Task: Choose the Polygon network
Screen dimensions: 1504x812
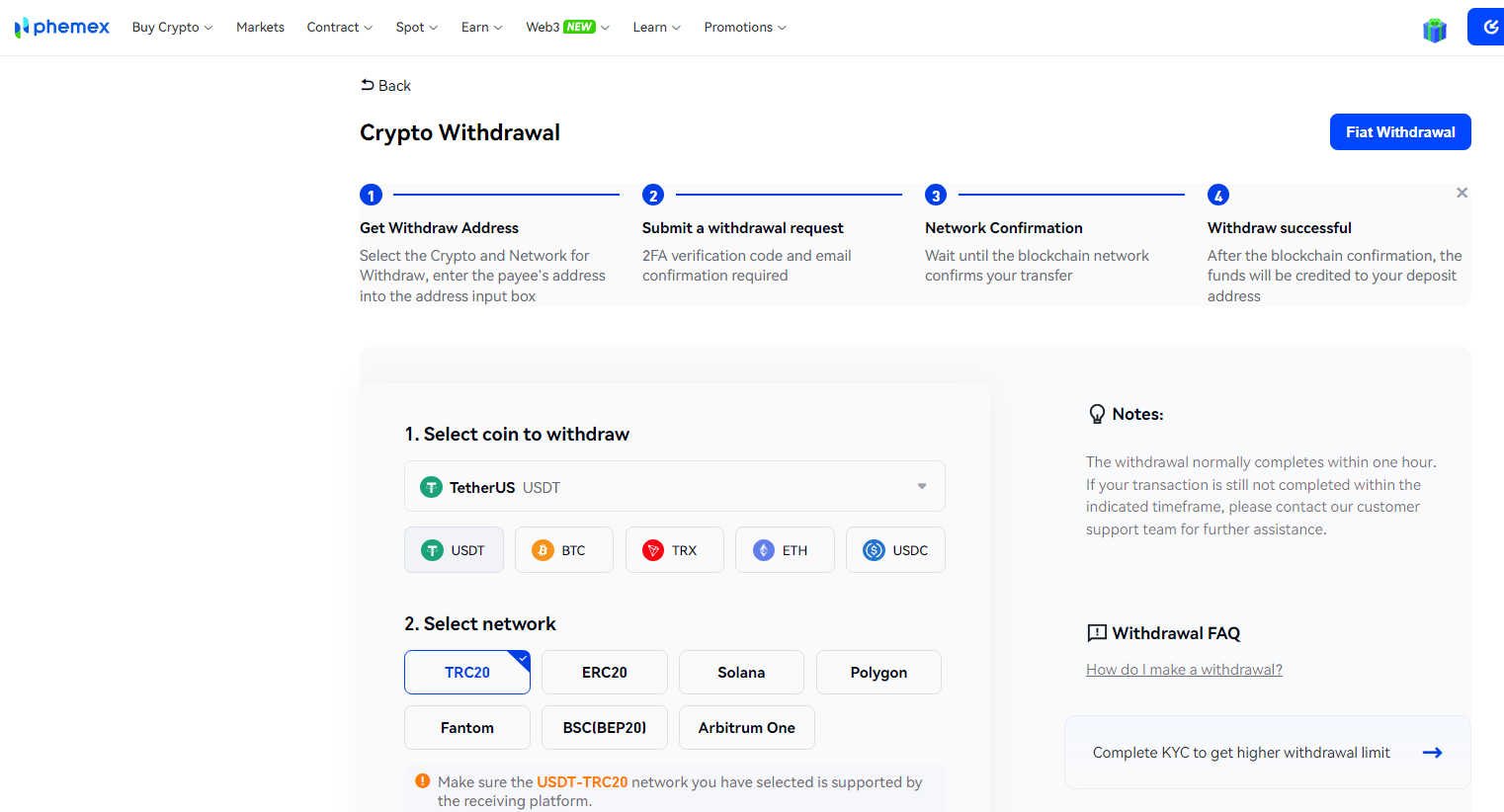Action: [x=878, y=672]
